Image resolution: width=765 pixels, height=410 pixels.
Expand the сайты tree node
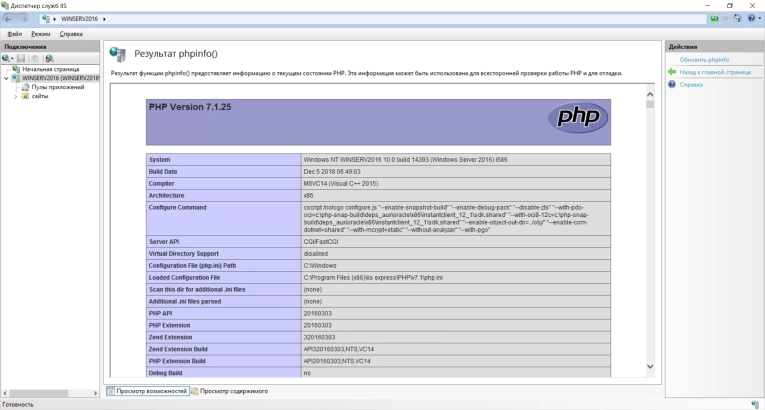pyautogui.click(x=16, y=97)
